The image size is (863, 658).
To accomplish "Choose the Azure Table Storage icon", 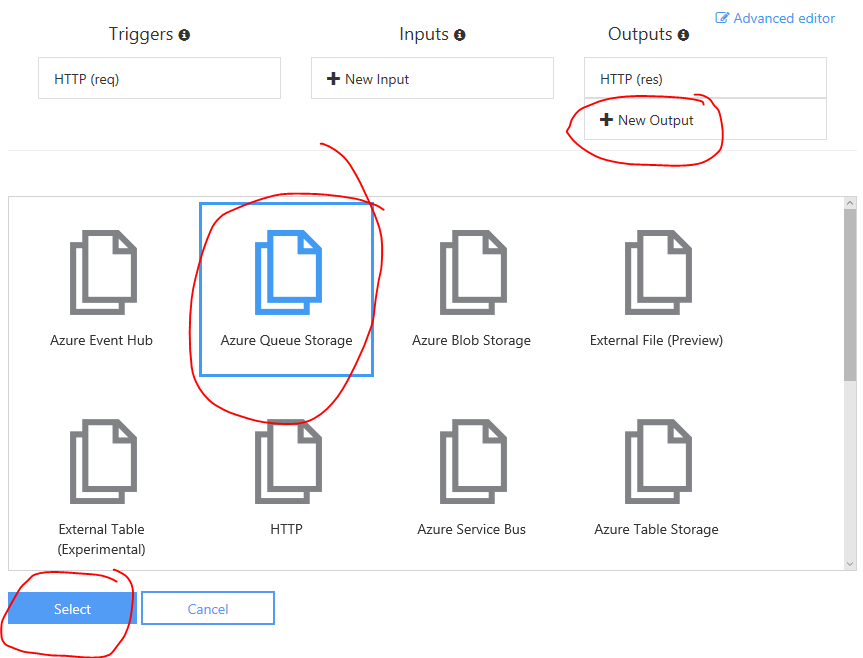I will pos(657,462).
